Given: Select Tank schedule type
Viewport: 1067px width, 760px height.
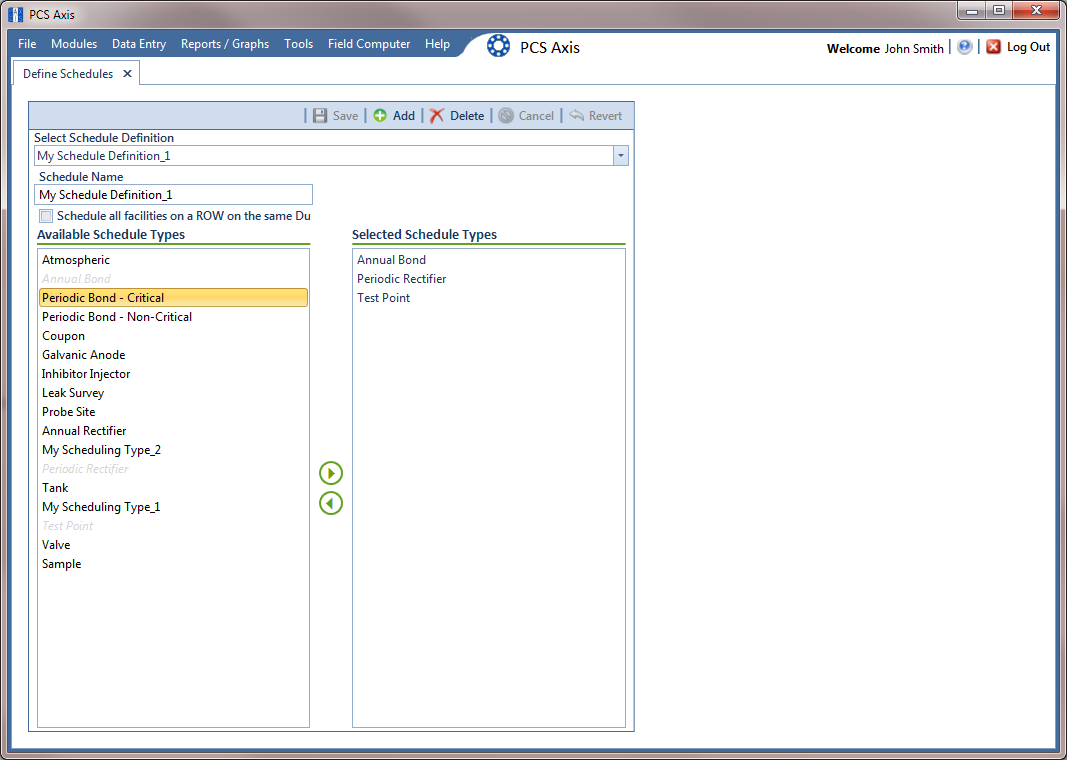Looking at the screenshot, I should click(174, 488).
